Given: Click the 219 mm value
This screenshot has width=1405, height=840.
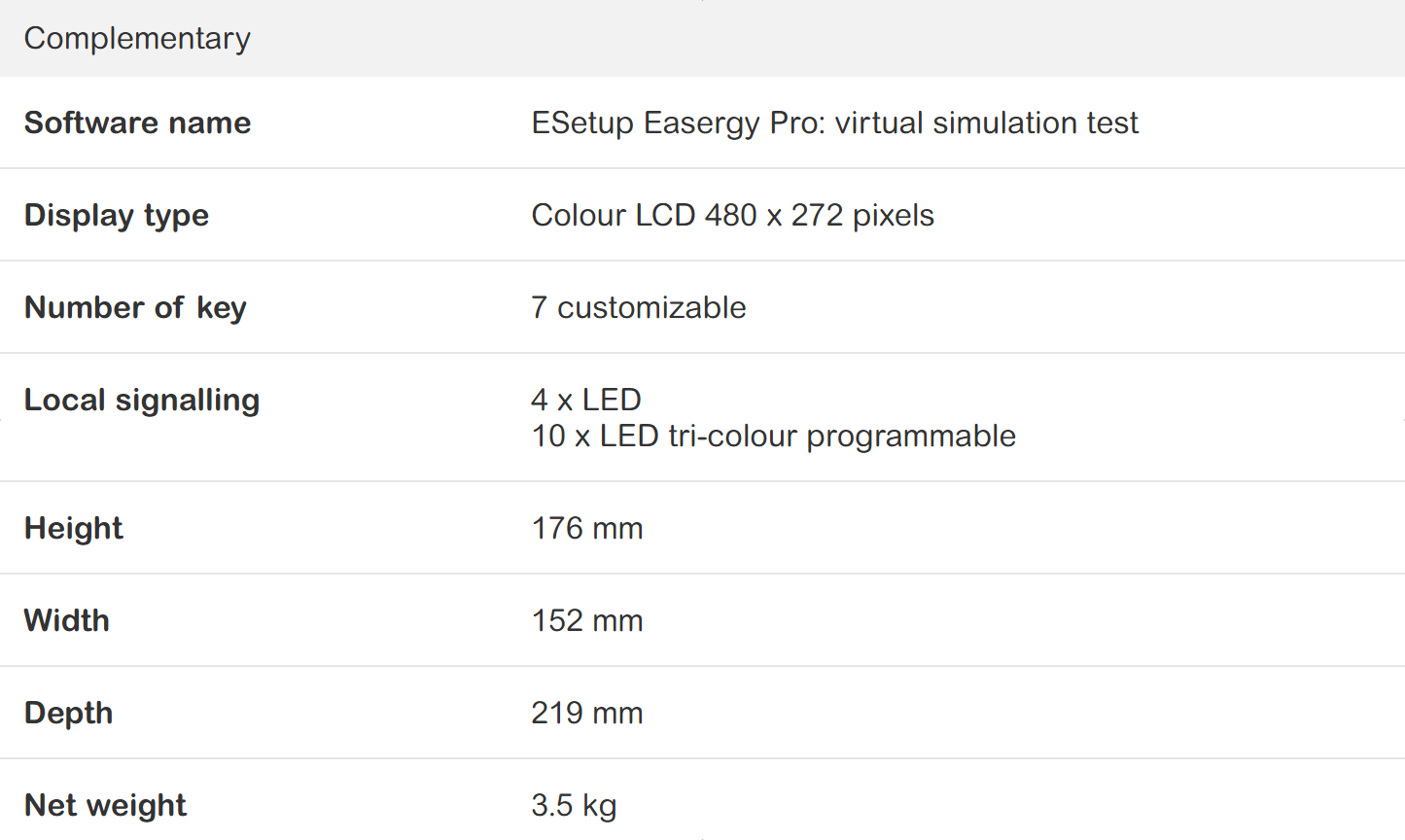Looking at the screenshot, I should pyautogui.click(x=587, y=714).
